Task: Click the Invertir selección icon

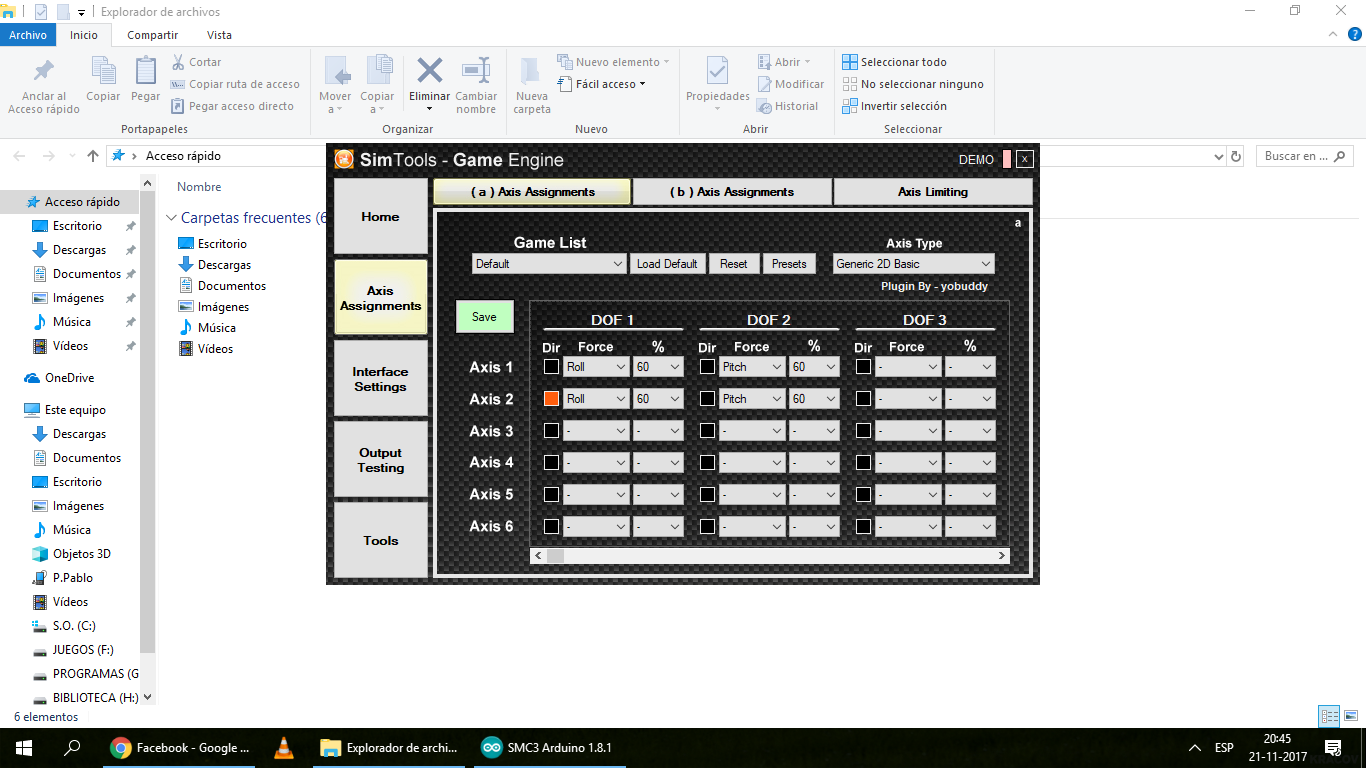Action: click(850, 106)
